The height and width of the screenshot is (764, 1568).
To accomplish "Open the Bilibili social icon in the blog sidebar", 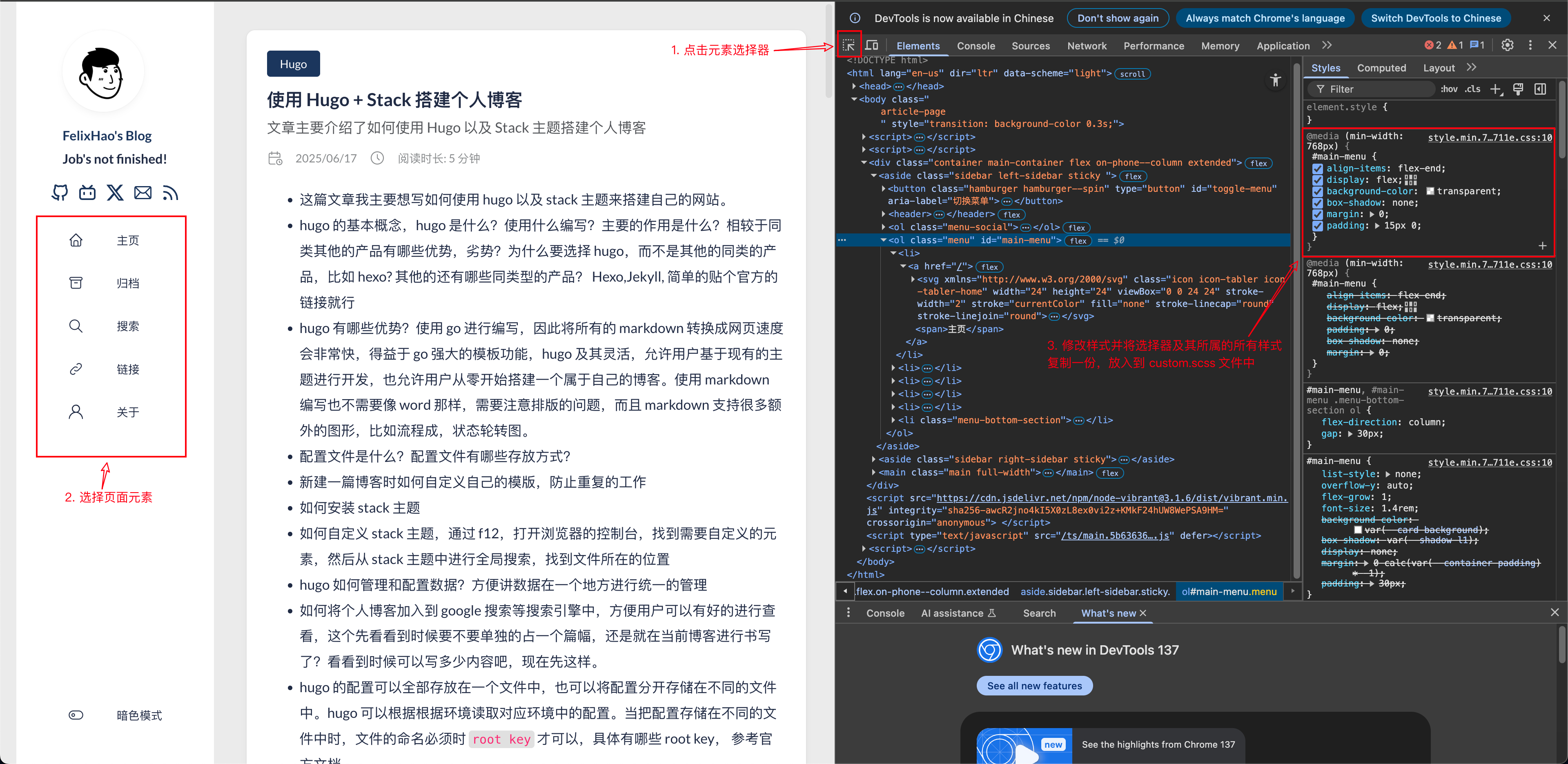I will [87, 193].
